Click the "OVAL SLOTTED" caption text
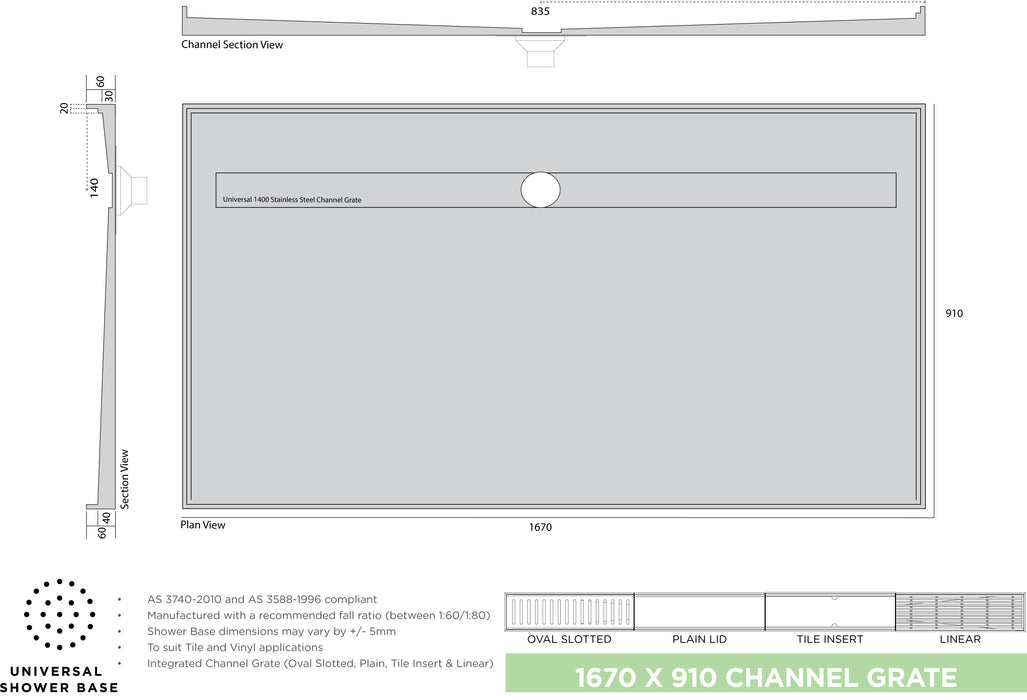 [x=569, y=639]
